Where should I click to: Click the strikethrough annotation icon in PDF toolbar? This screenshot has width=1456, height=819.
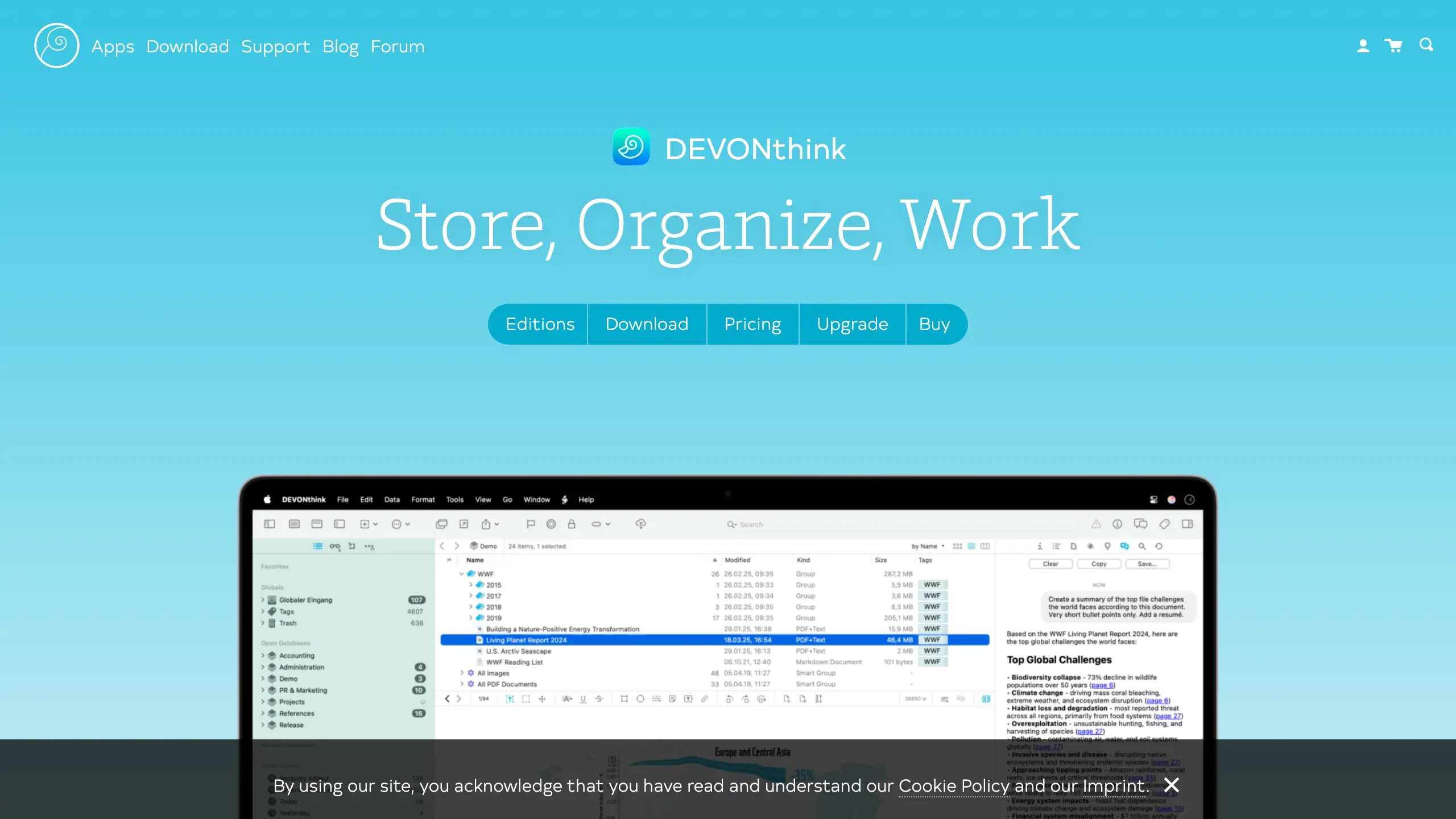point(599,699)
